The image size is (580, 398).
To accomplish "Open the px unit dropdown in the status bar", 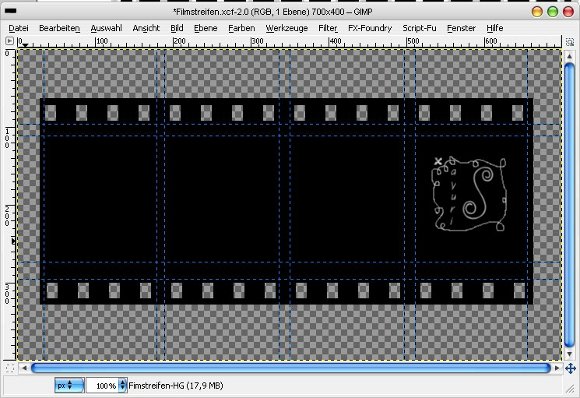I will 69,385.
